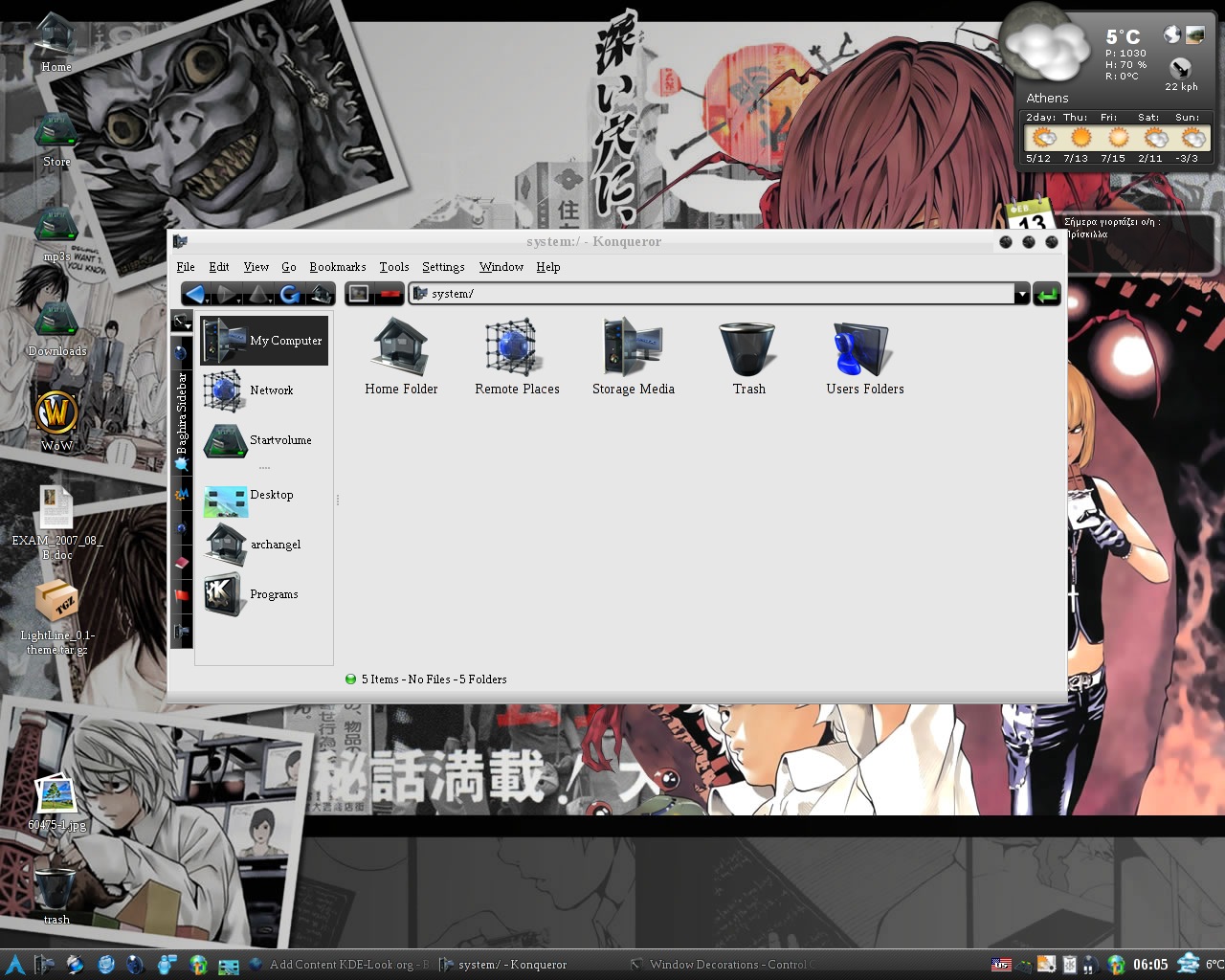Click the Store drive desktop icon
This screenshot has height=980, width=1225.
56,140
